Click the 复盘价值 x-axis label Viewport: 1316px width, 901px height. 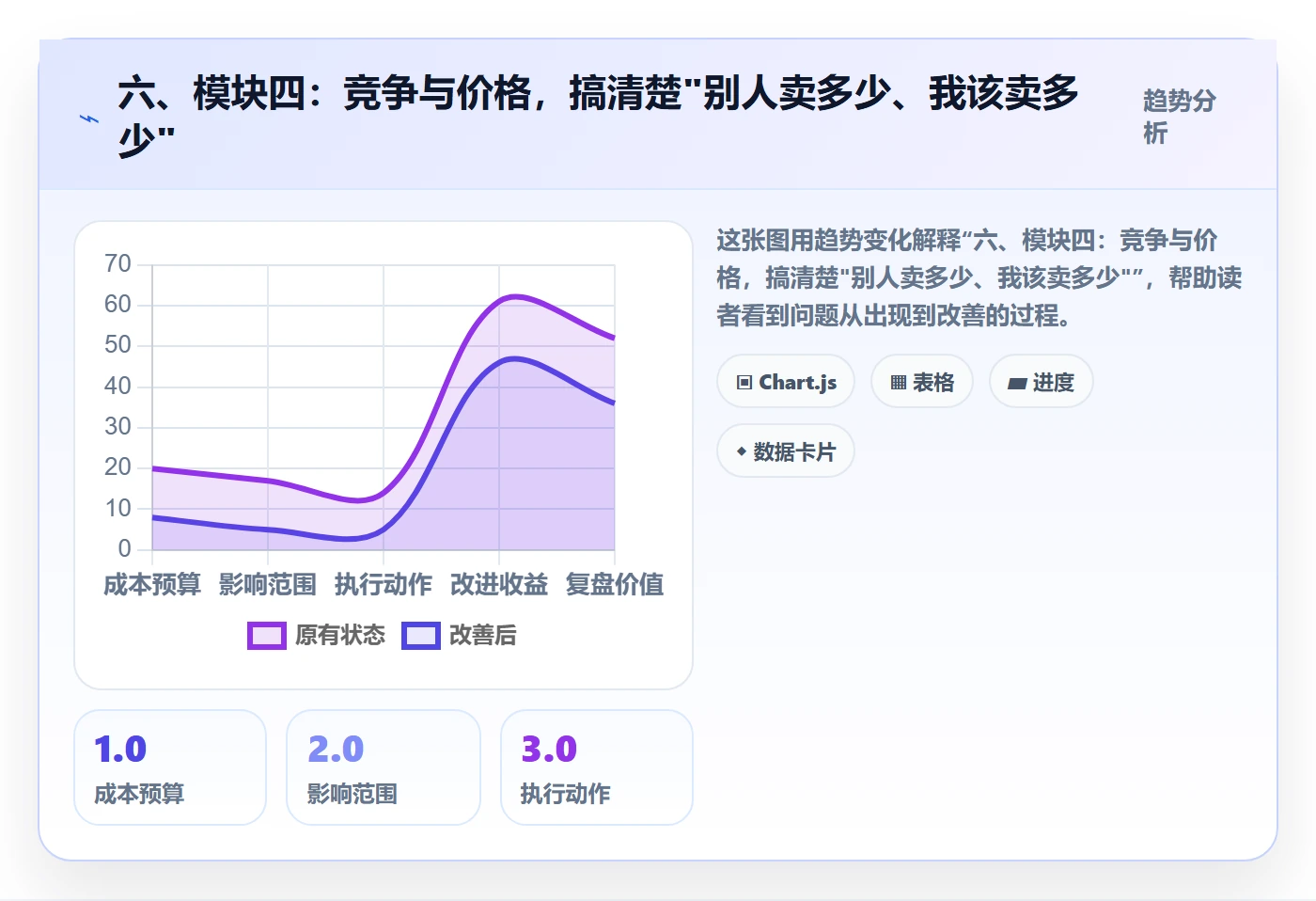tap(615, 585)
